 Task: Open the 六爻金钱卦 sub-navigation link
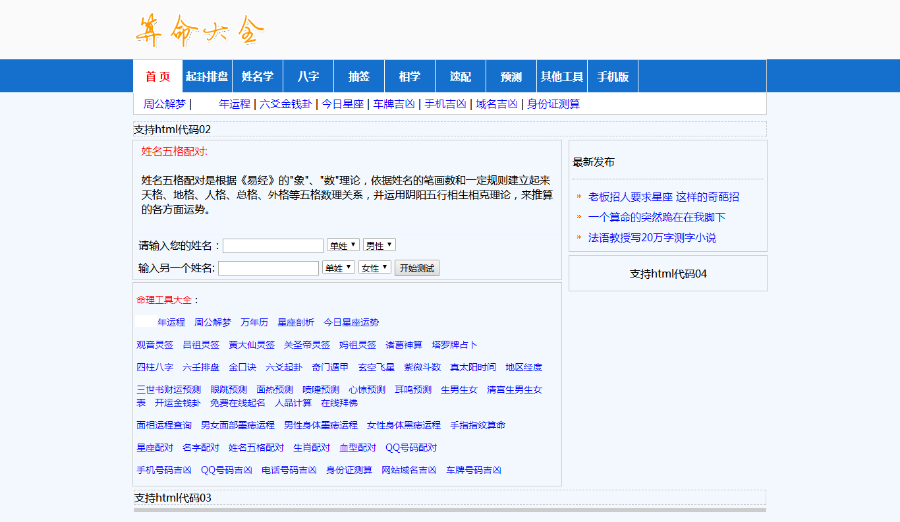[286, 104]
